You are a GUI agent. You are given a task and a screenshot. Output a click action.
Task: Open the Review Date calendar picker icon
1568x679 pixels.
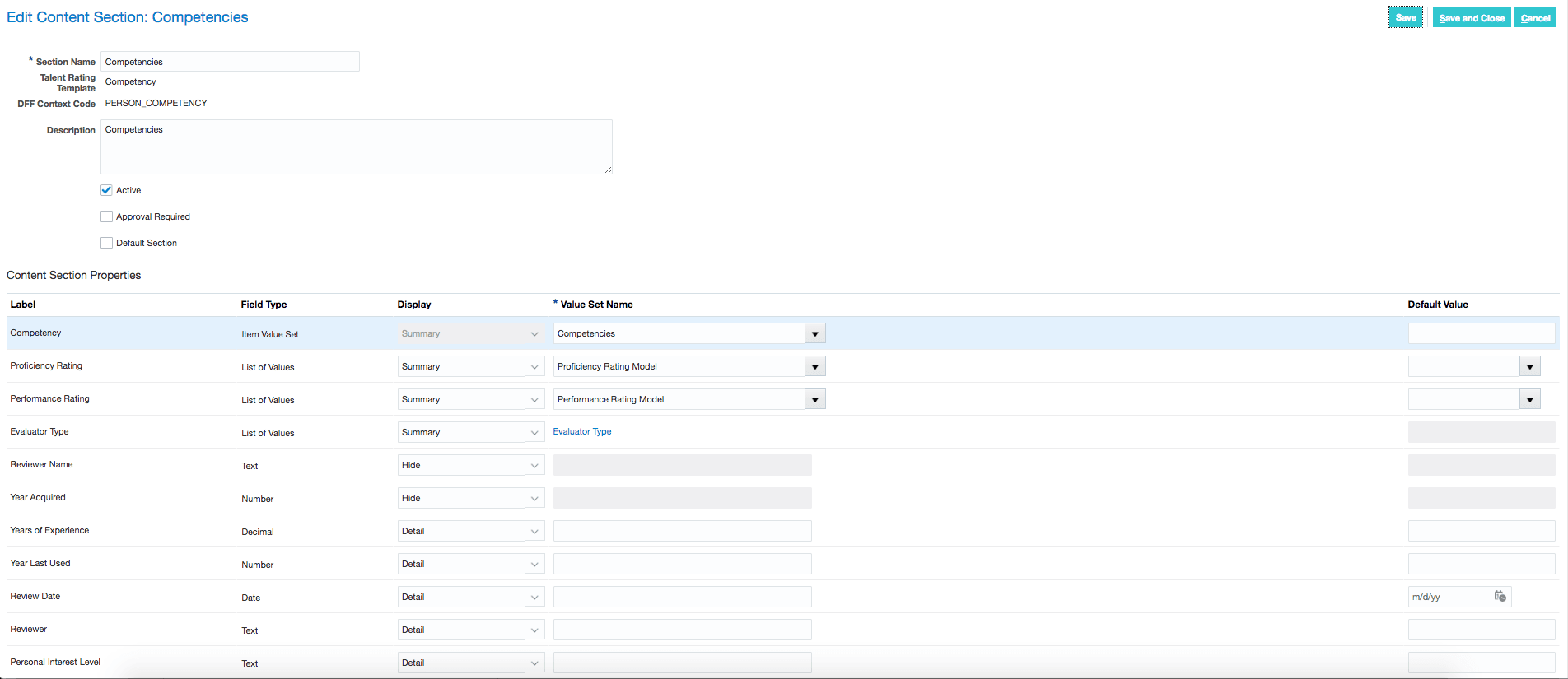point(1500,597)
